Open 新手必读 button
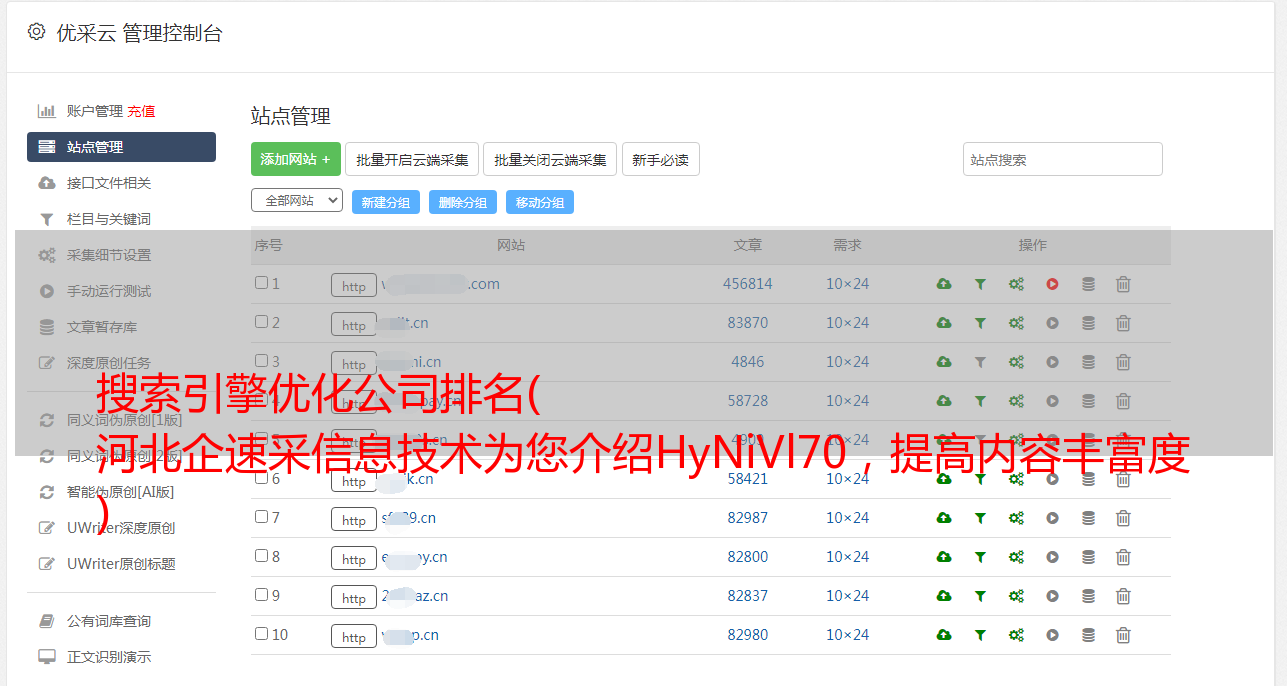1287x686 pixels. coord(660,159)
